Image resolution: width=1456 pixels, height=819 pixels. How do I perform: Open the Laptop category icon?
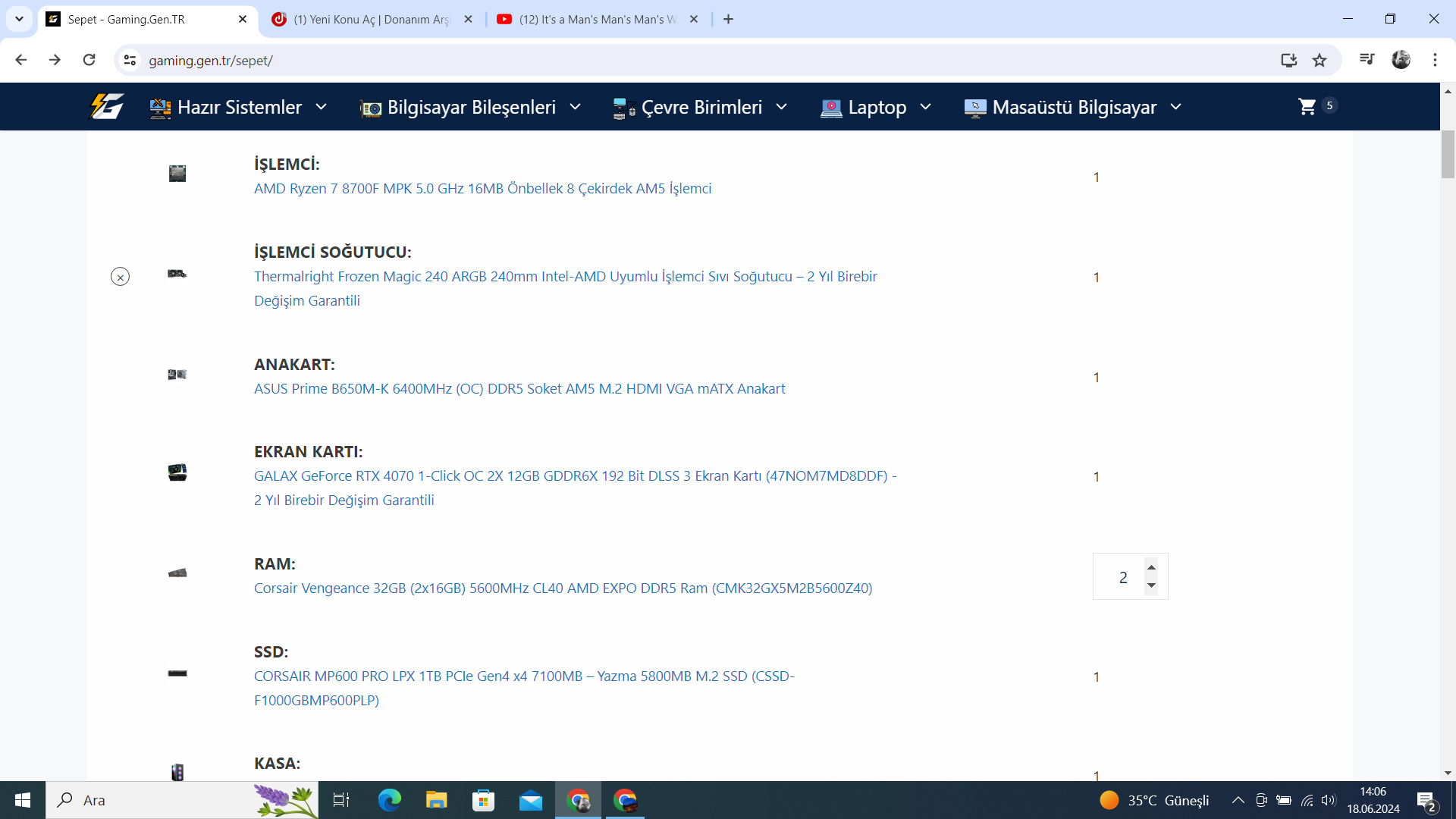(831, 108)
